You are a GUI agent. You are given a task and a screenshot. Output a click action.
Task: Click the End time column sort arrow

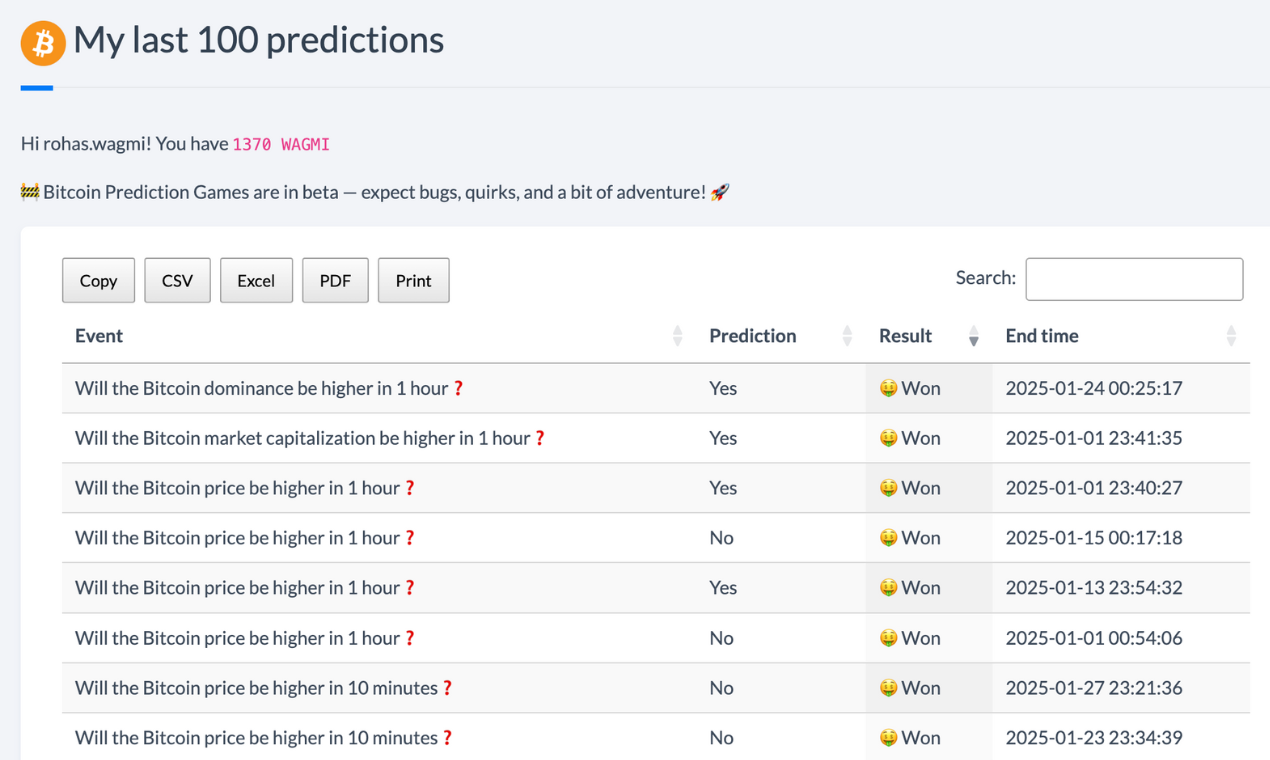point(1230,336)
